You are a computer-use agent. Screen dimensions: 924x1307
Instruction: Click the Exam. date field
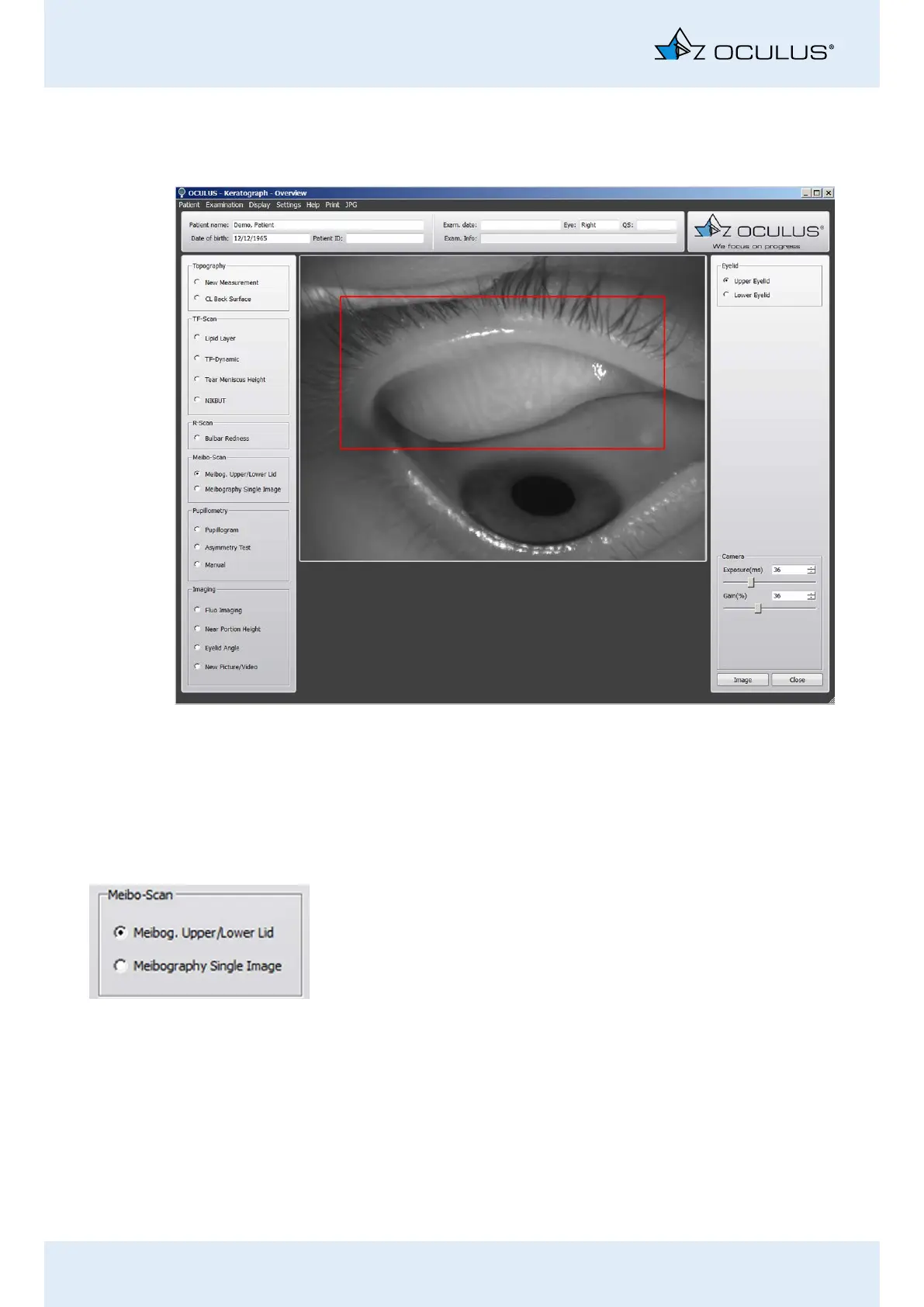521,225
